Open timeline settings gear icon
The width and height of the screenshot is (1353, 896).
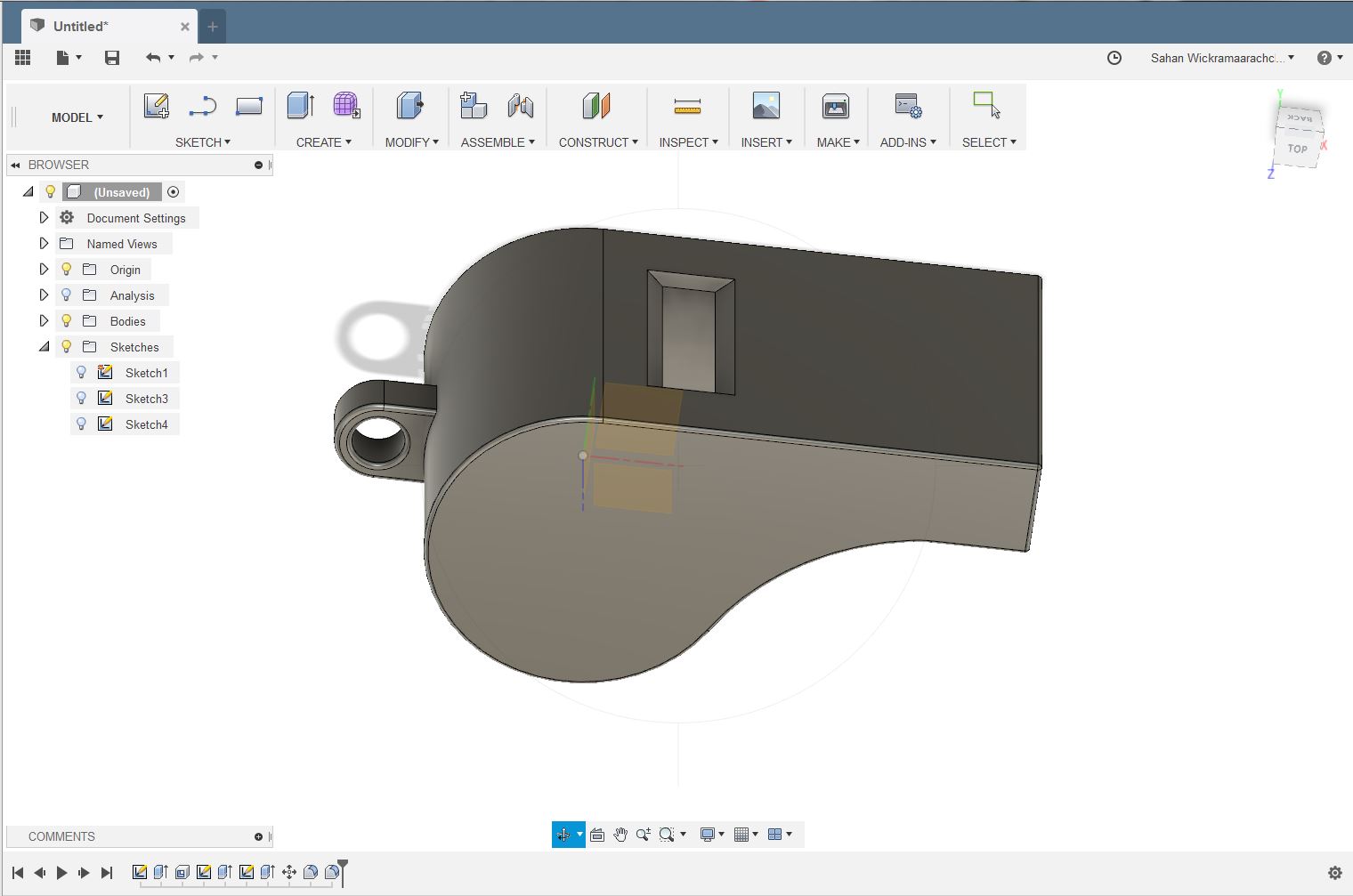[1334, 873]
